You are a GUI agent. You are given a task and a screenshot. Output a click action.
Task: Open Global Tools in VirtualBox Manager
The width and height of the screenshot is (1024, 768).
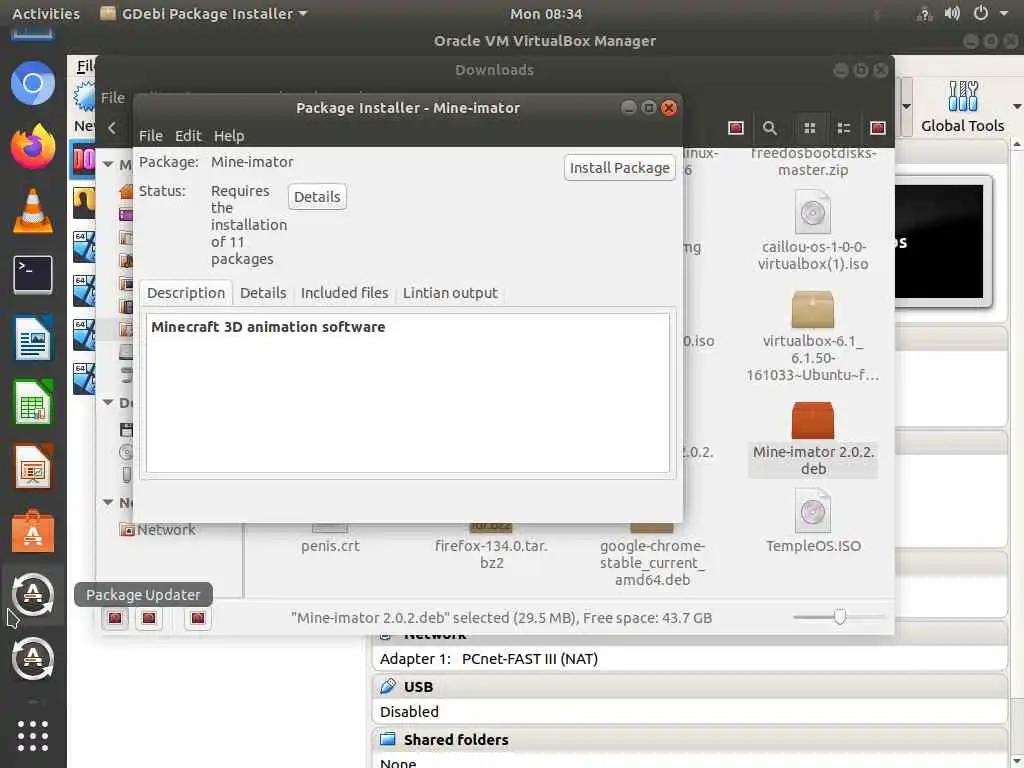pyautogui.click(x=963, y=106)
